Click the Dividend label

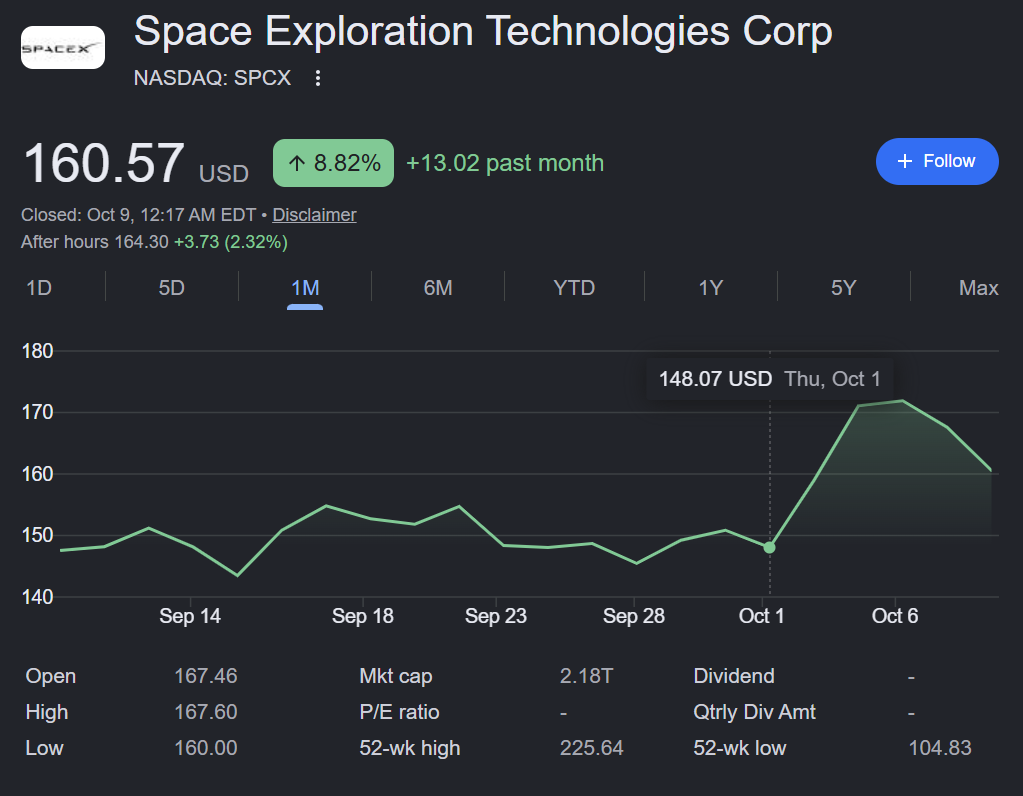point(734,676)
